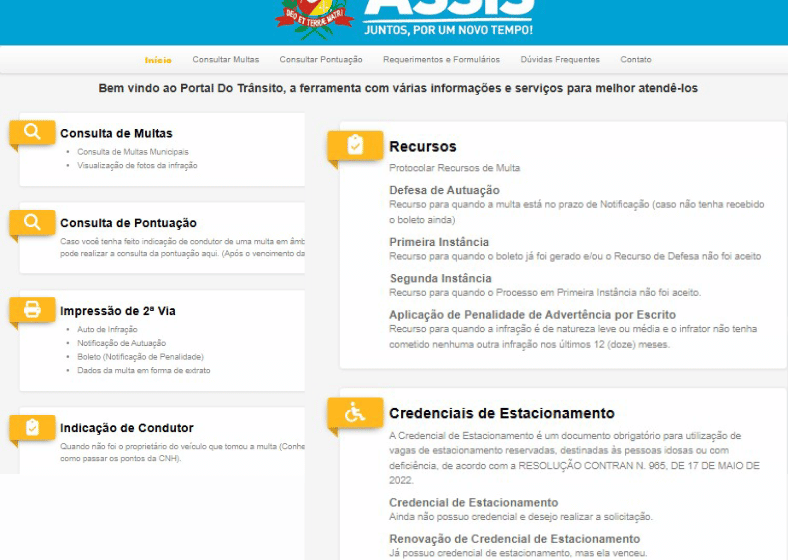Select Contato in the navigation bar
Screen dimensions: 788x560
pyautogui.click(x=635, y=60)
